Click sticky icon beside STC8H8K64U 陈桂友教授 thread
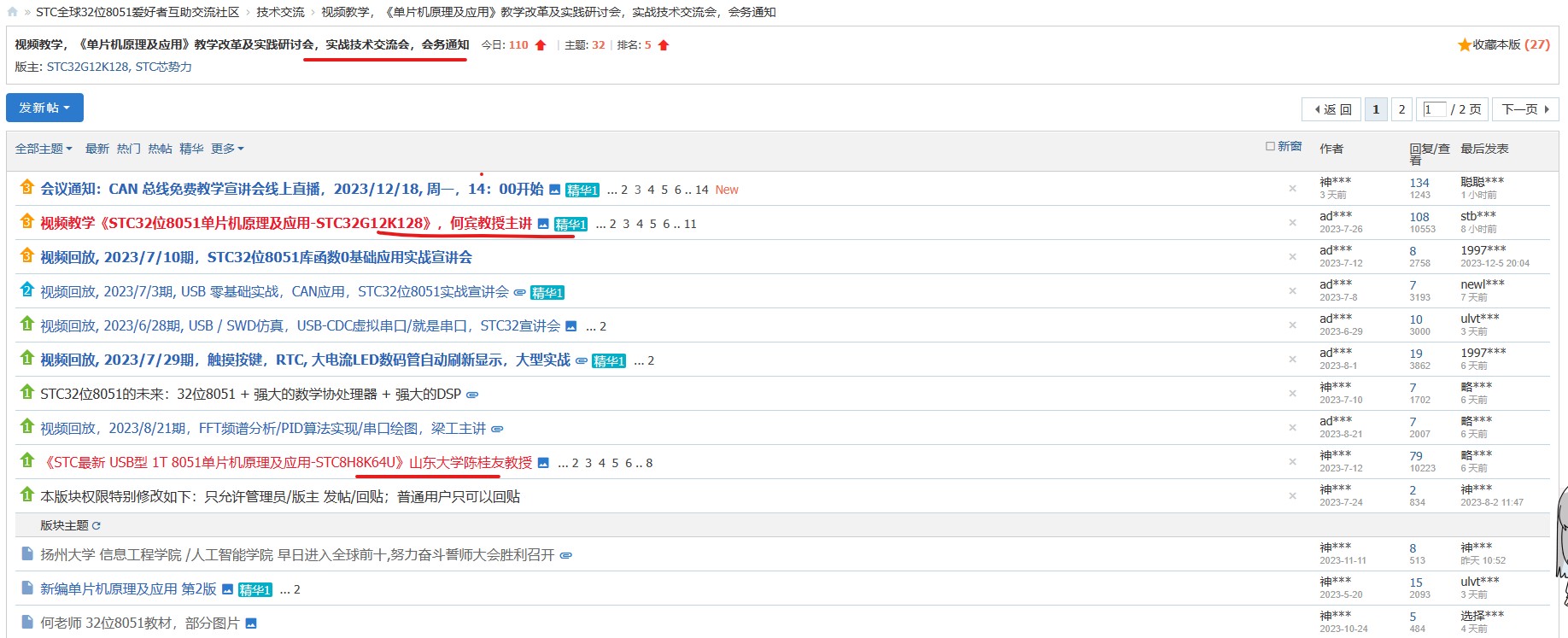 click(26, 460)
